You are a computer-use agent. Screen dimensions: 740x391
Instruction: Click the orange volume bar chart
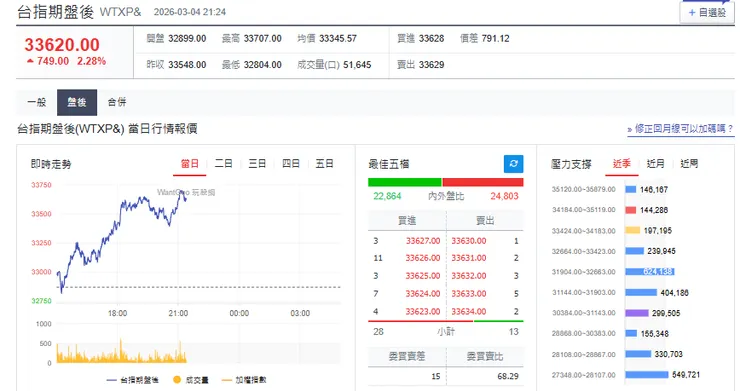[x=122, y=352]
